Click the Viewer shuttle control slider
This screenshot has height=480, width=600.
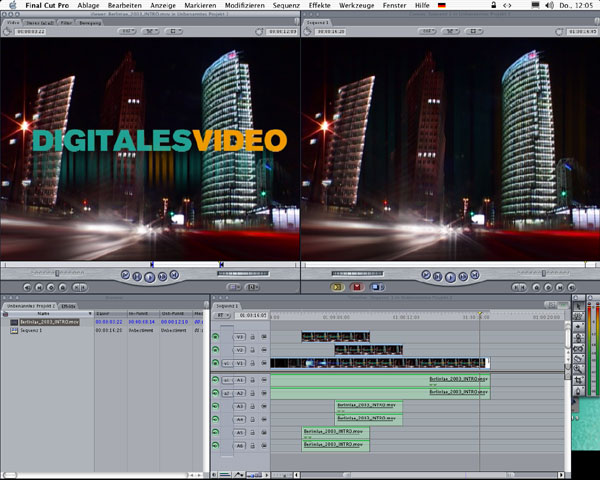(x=57, y=273)
